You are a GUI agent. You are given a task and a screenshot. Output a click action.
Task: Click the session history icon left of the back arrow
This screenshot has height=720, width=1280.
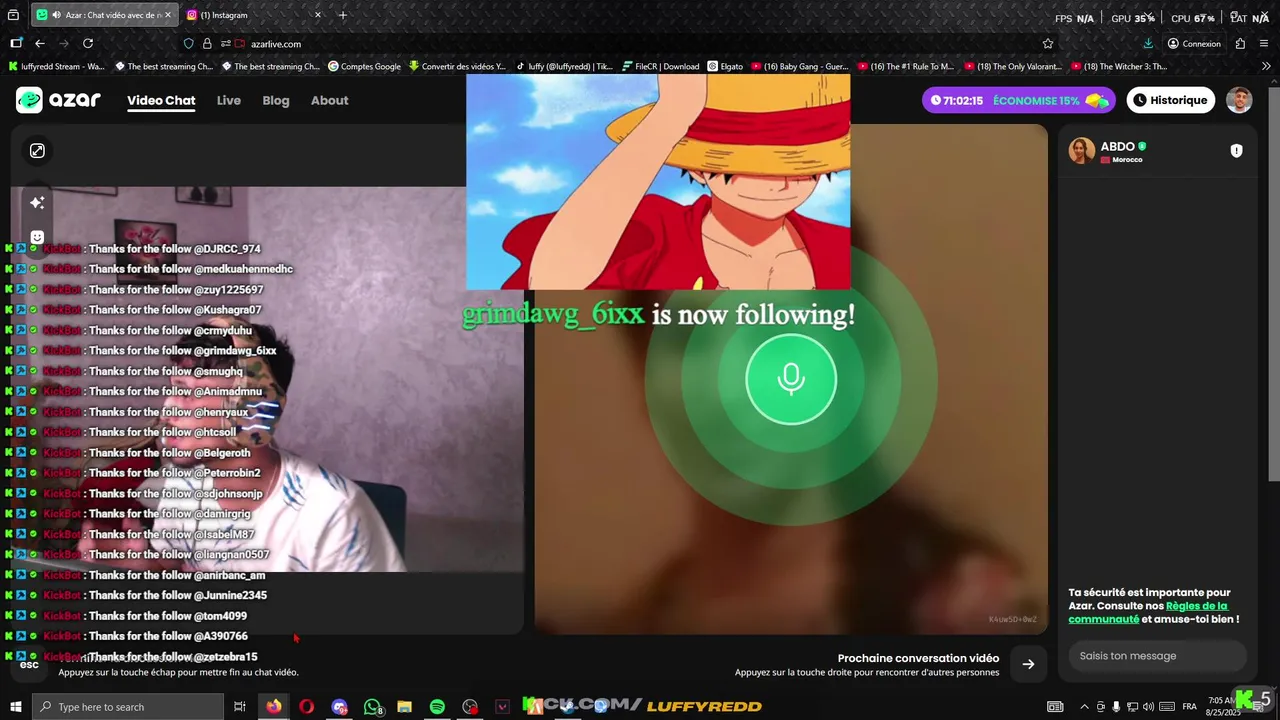pyautogui.click(x=16, y=43)
